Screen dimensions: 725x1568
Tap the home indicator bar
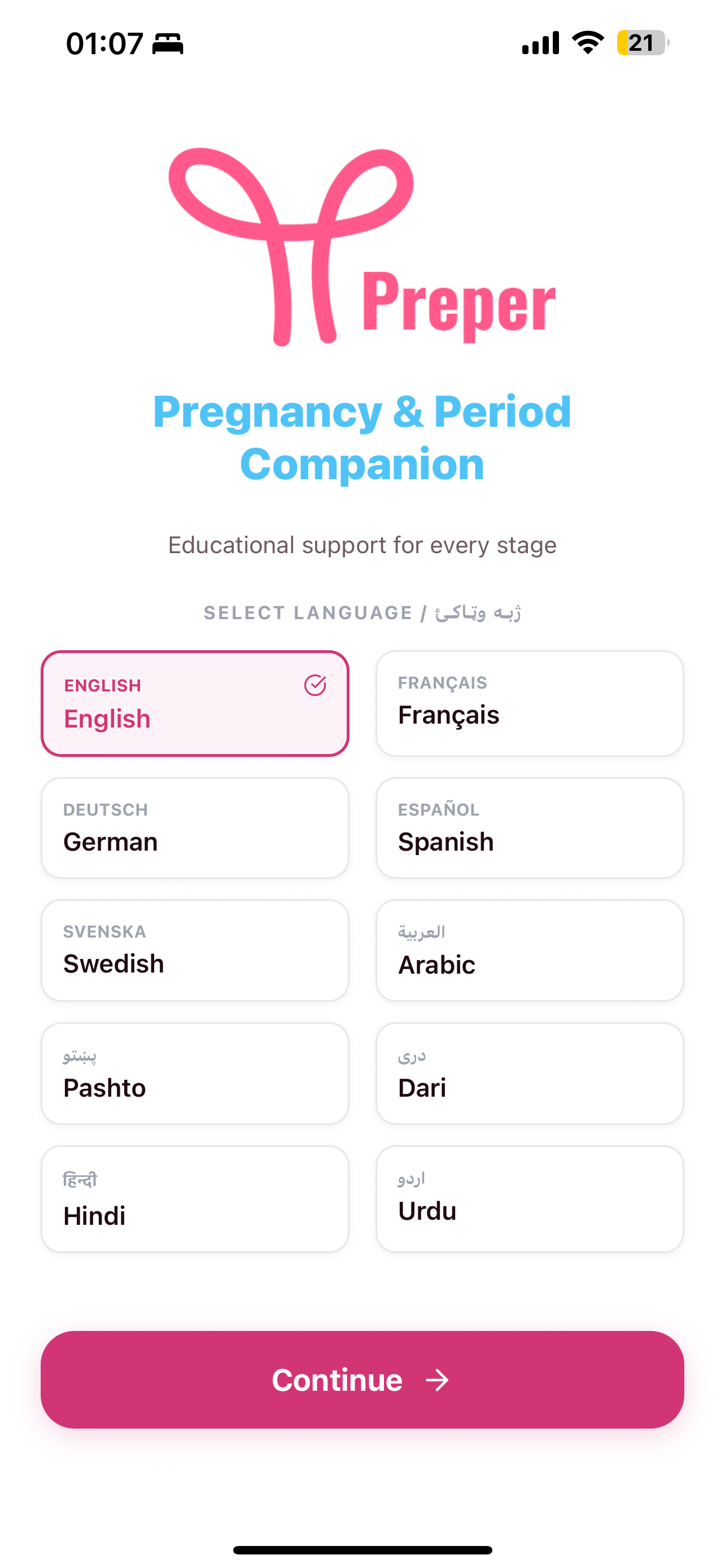tap(362, 1550)
